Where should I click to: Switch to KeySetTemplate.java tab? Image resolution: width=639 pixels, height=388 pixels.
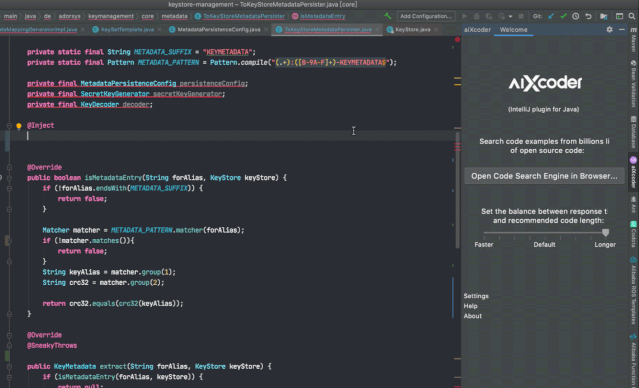tap(127, 30)
